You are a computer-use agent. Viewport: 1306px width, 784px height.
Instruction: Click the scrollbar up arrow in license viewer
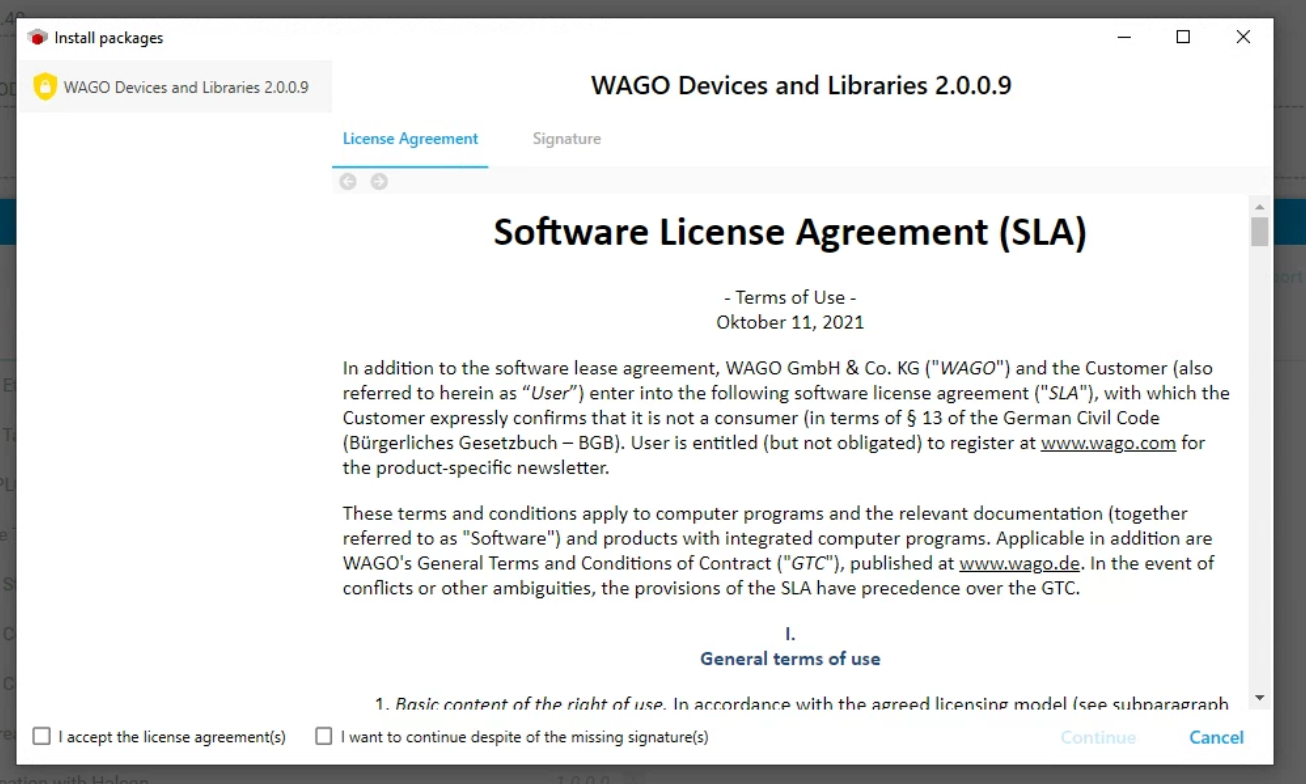(1259, 206)
